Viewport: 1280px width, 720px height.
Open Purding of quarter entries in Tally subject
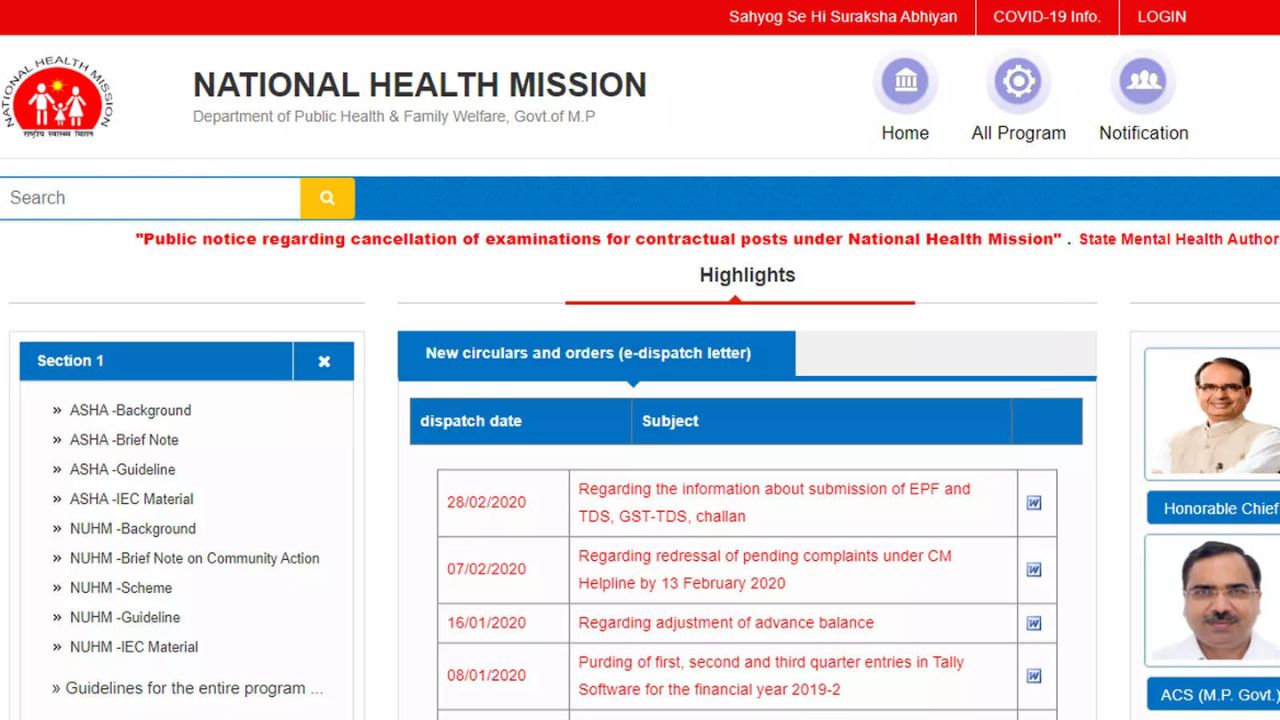tap(771, 676)
